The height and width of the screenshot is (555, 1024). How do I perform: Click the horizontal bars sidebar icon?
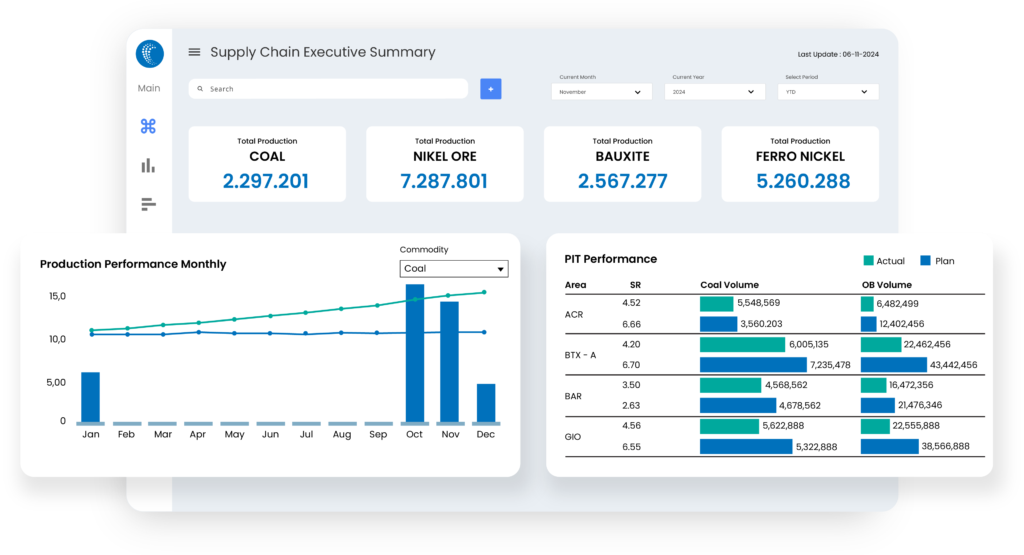(x=148, y=205)
